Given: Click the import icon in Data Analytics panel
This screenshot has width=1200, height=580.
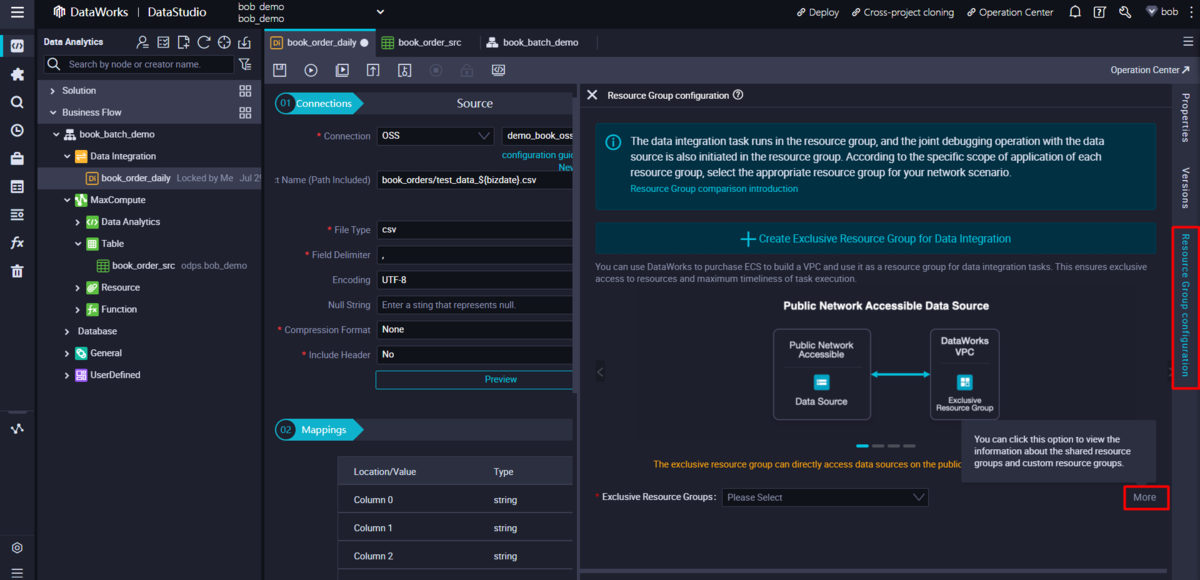Looking at the screenshot, I should click(244, 42).
